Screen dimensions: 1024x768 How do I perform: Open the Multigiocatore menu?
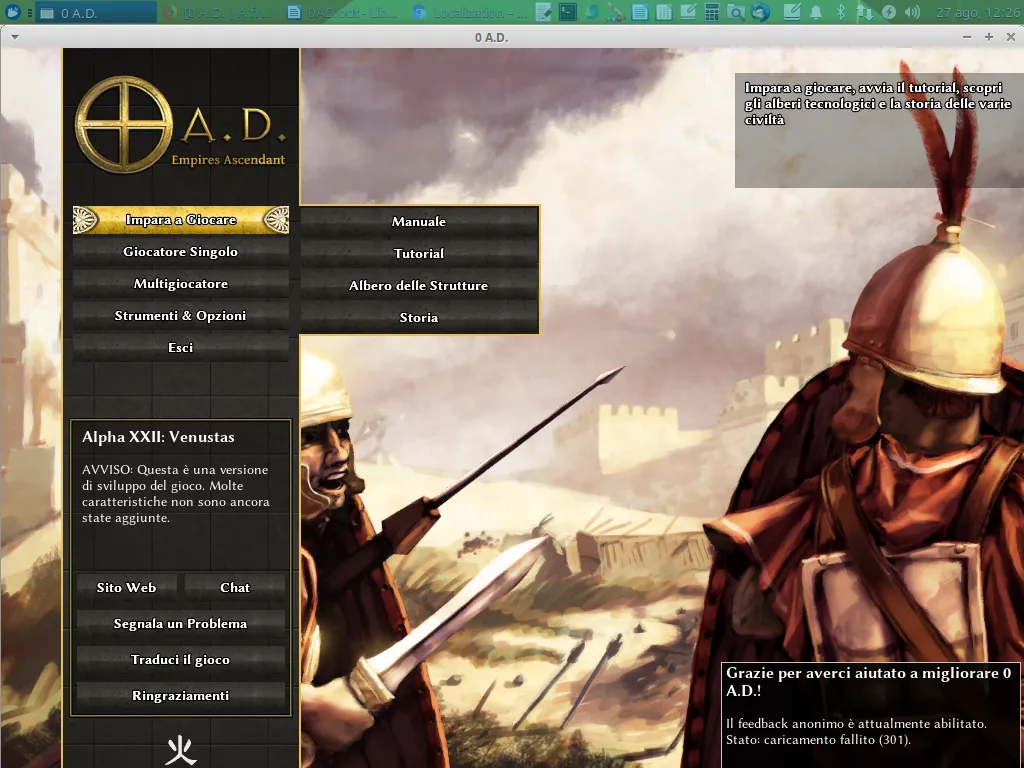(181, 283)
